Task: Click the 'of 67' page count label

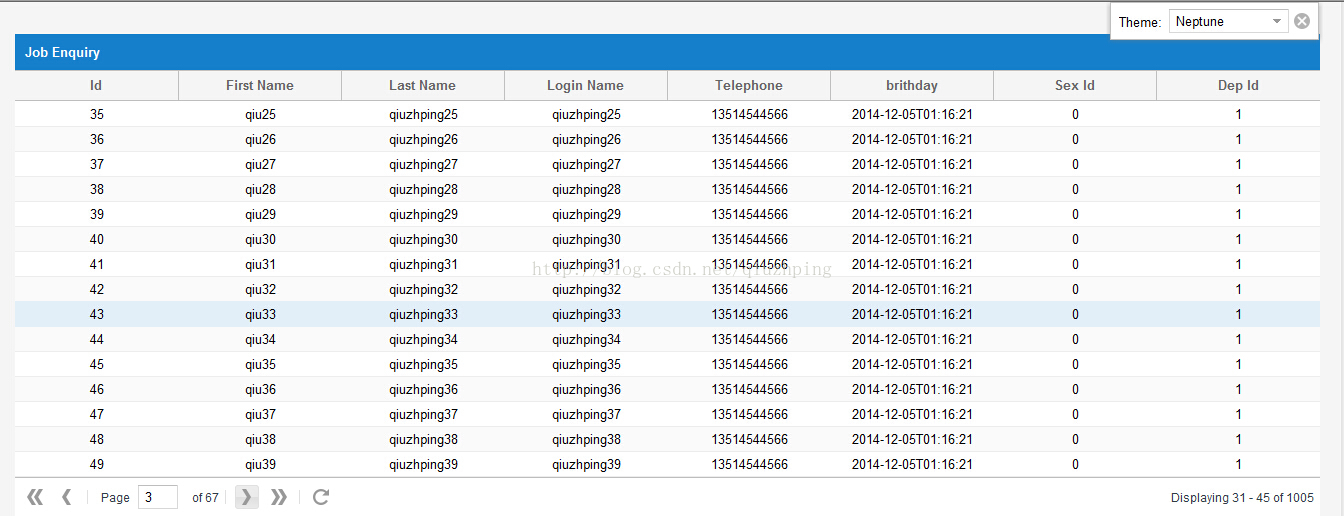Action: (205, 497)
